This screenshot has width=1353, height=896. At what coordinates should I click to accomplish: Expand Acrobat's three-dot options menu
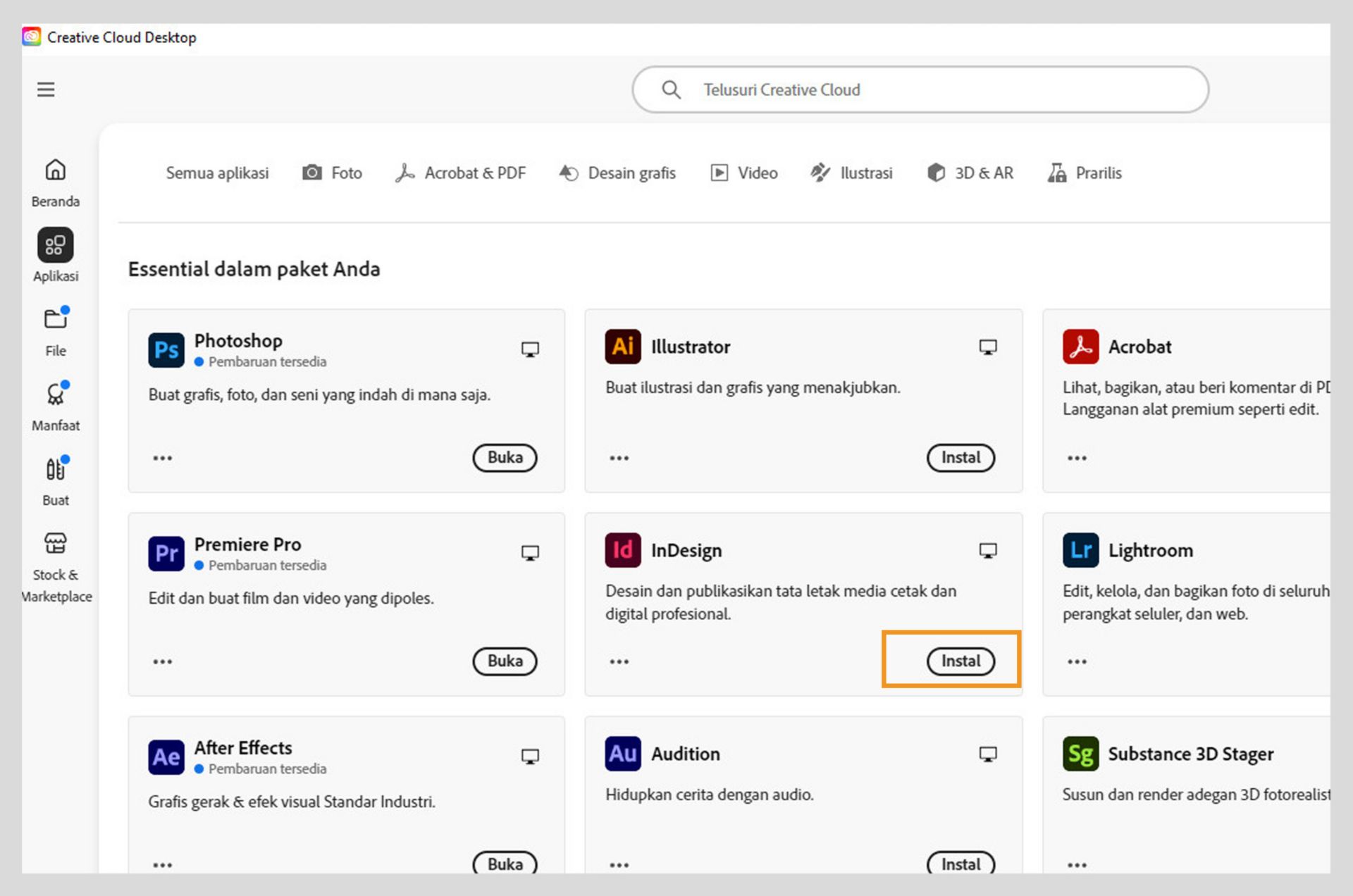point(1076,458)
